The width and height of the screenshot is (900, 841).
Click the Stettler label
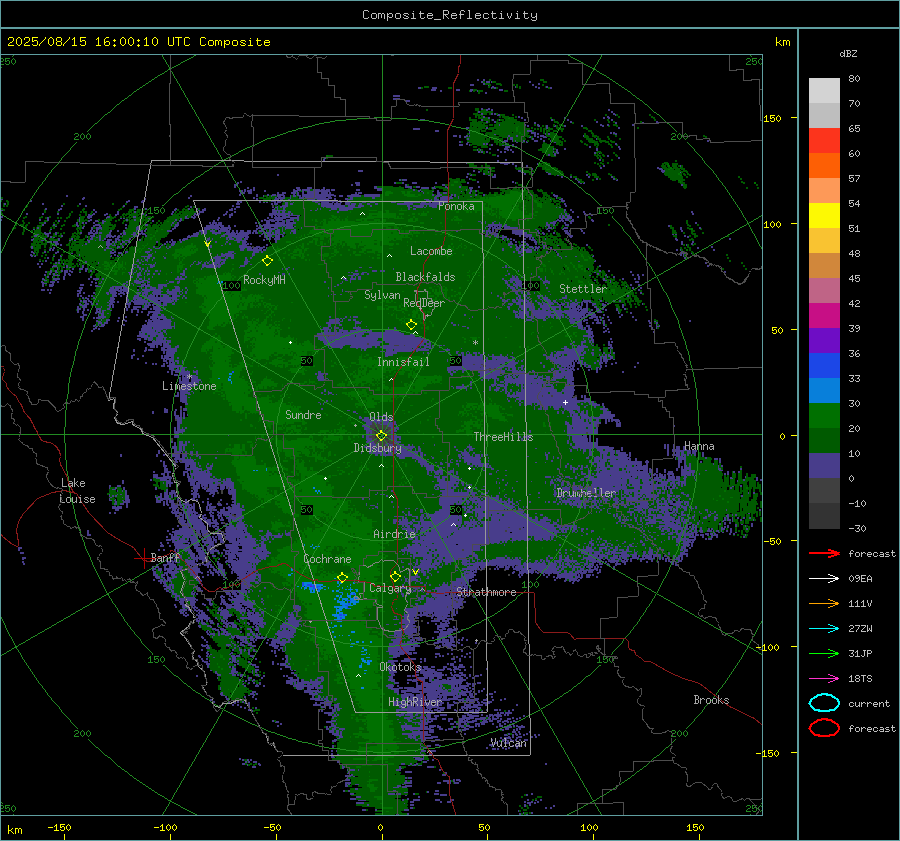(583, 289)
